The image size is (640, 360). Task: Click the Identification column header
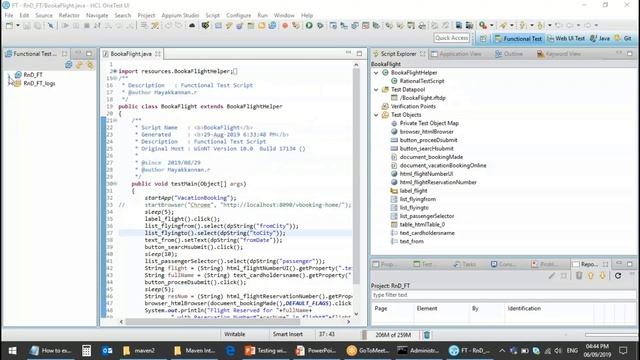(x=524, y=309)
